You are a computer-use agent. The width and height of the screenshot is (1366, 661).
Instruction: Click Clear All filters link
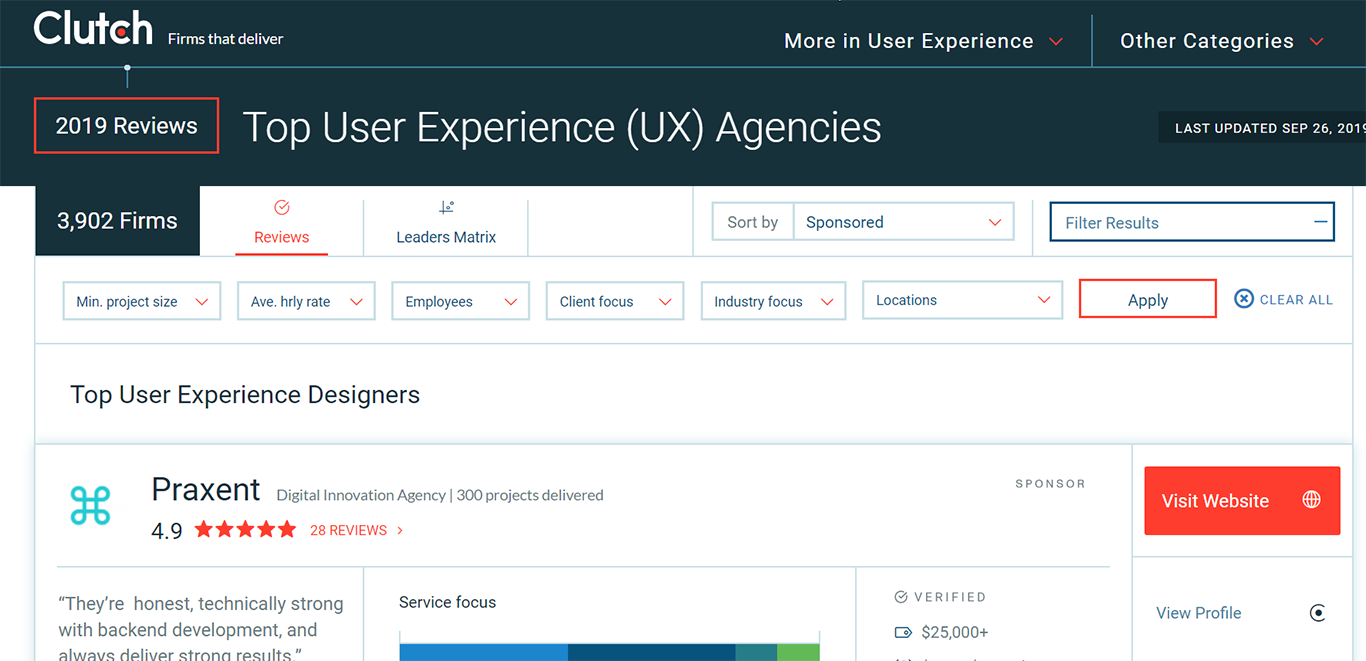coord(1296,300)
